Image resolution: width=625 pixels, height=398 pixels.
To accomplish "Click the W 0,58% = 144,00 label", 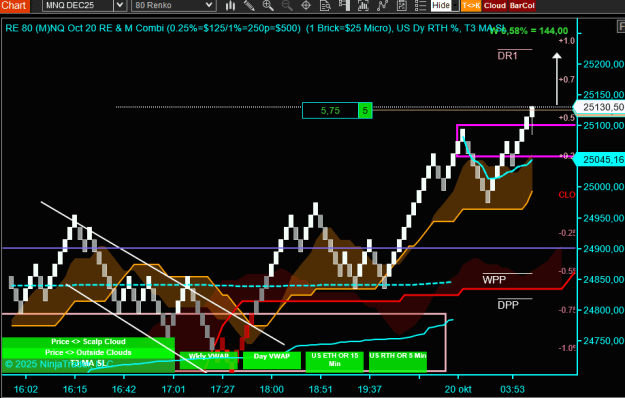I will (529, 31).
